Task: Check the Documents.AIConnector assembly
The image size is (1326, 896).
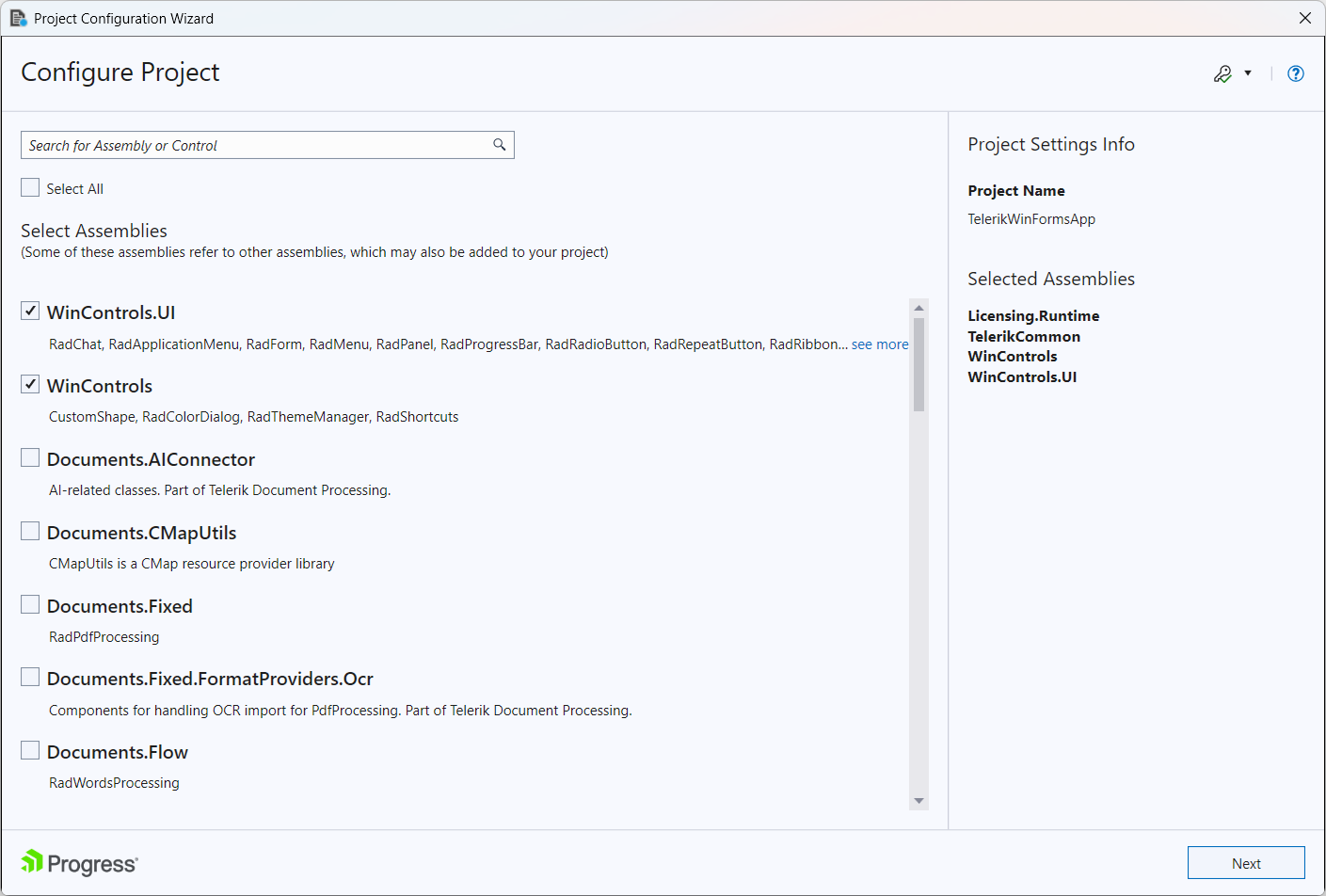Action: click(29, 456)
